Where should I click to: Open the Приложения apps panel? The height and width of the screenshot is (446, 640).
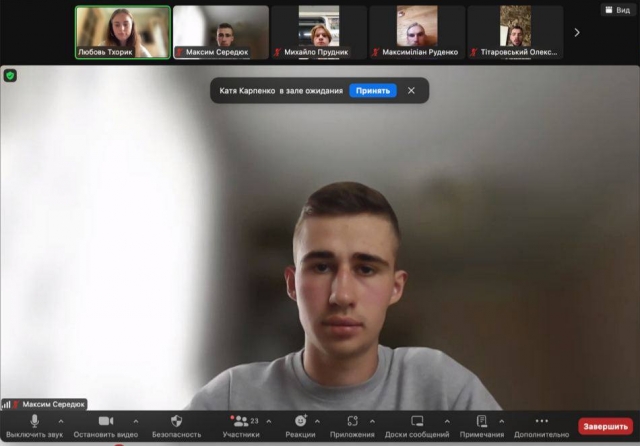[352, 426]
